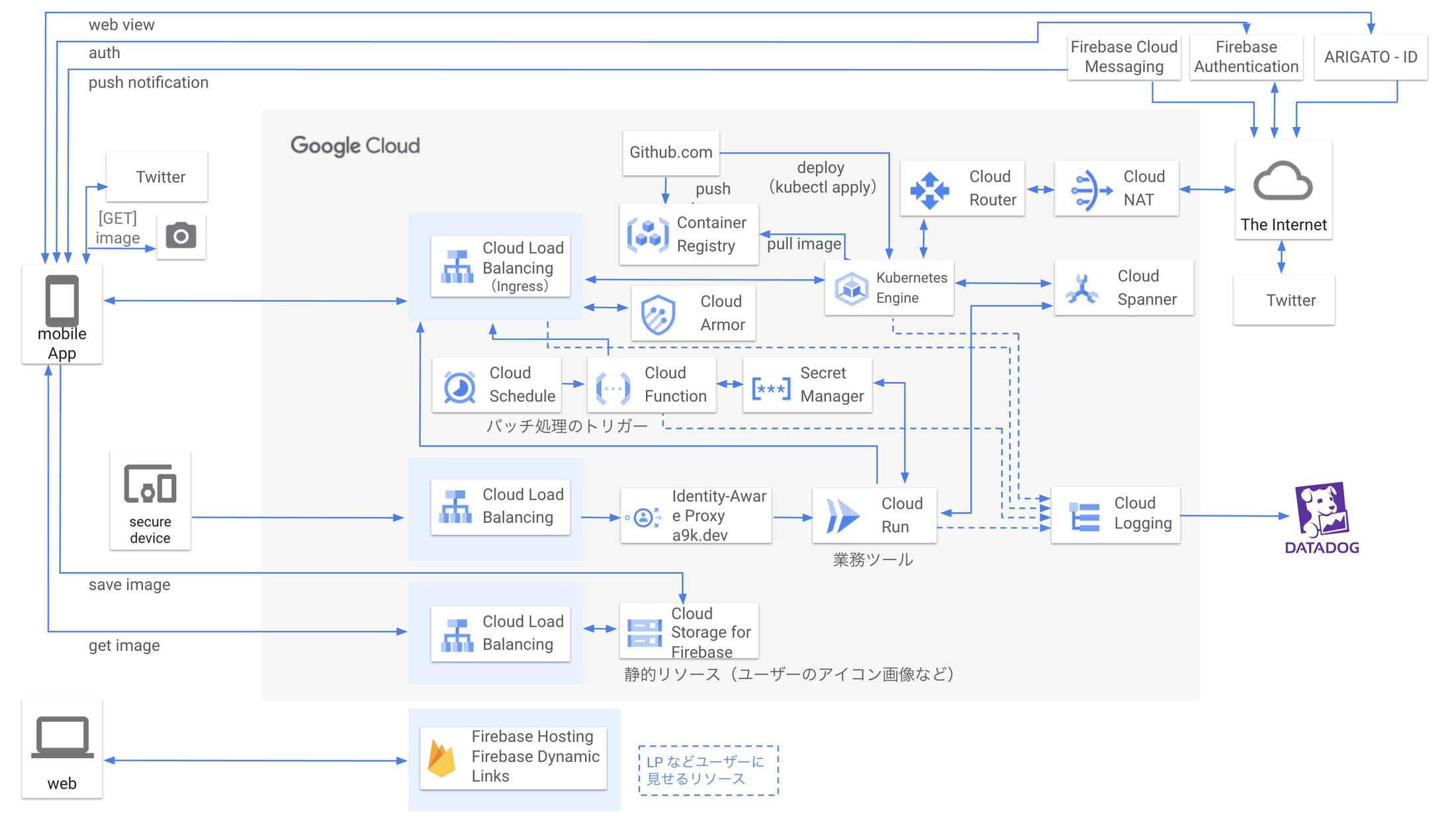Click the Datadog logo
The width and height of the screenshot is (1456, 817).
tap(1322, 518)
